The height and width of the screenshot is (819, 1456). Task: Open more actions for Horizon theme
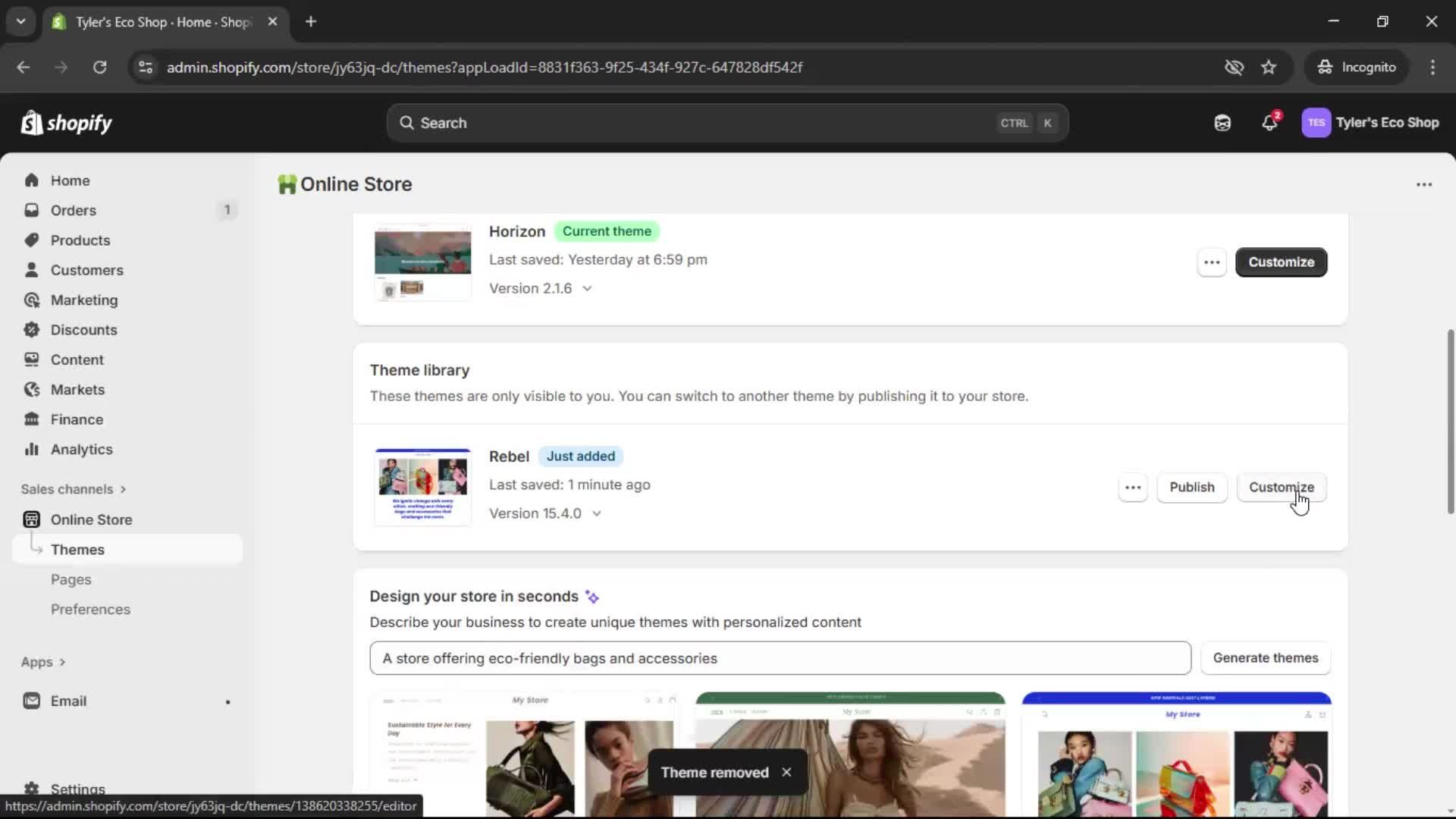(1211, 262)
